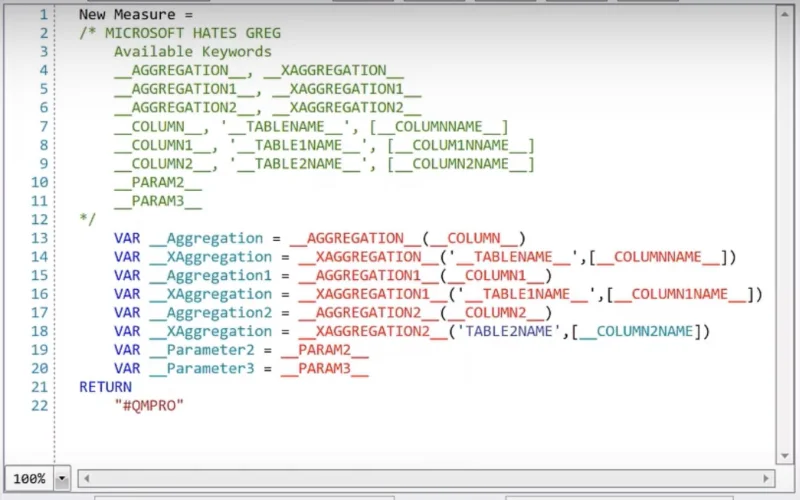The height and width of the screenshot is (500, 800).
Task: Click '[__COLUM1NNAME__]' in the line 8 comment
Action: click(461, 145)
